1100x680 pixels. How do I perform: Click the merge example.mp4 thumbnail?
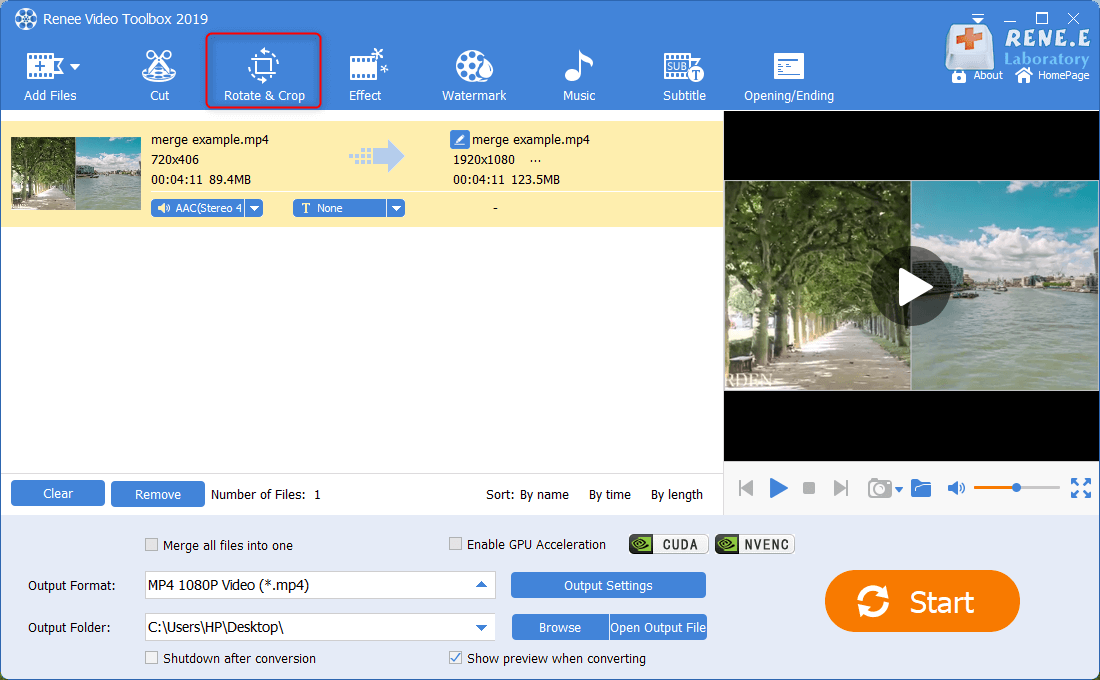click(75, 173)
